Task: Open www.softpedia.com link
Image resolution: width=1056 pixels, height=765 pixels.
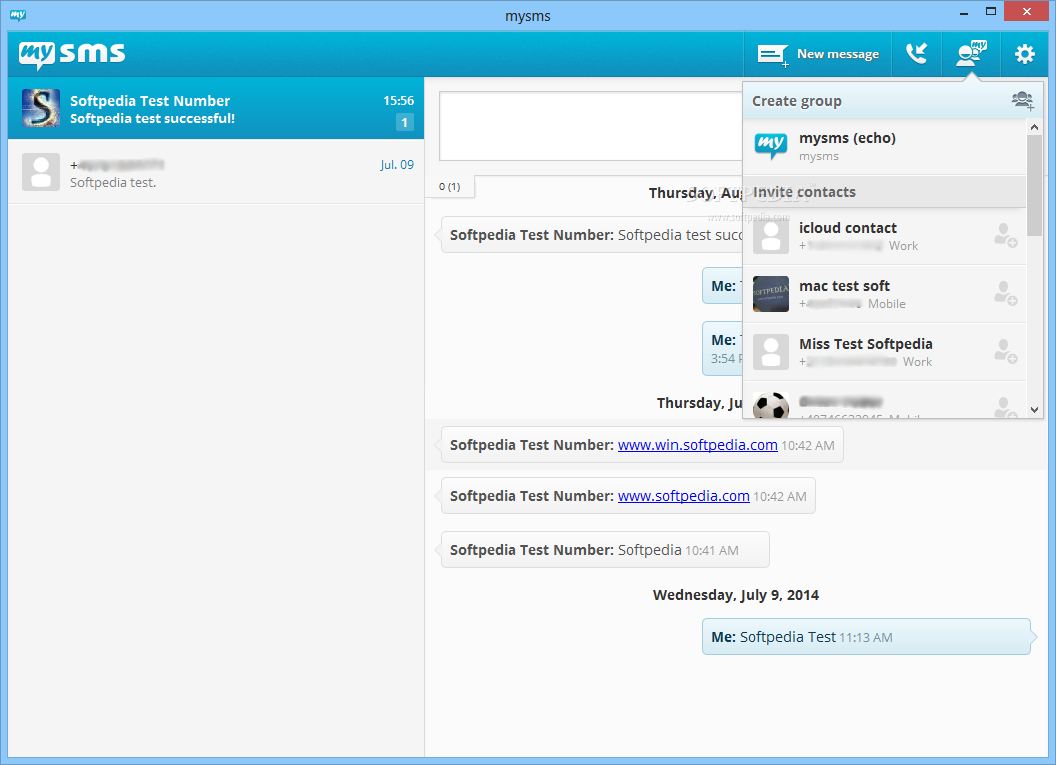Action: [684, 496]
